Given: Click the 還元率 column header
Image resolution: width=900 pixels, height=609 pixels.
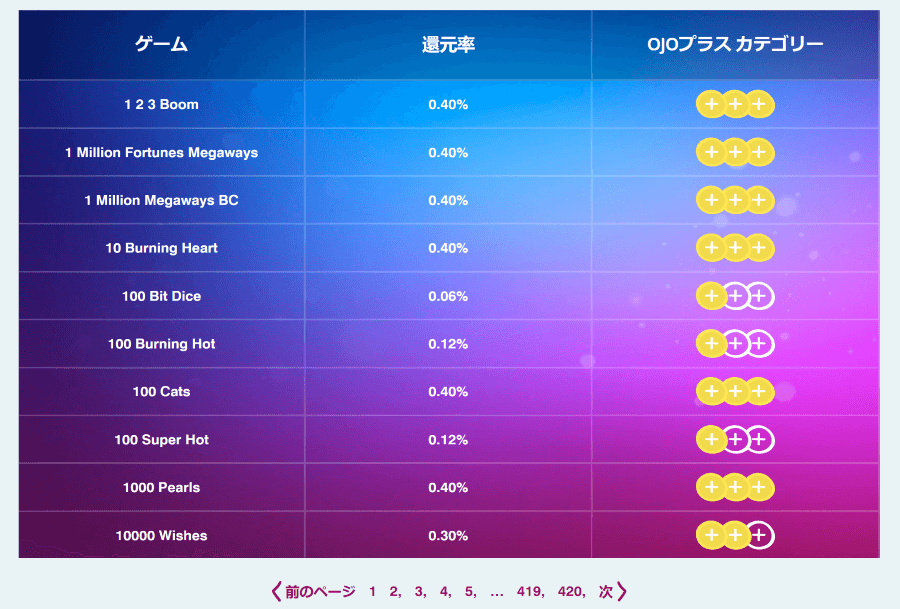Looking at the screenshot, I should [x=448, y=44].
